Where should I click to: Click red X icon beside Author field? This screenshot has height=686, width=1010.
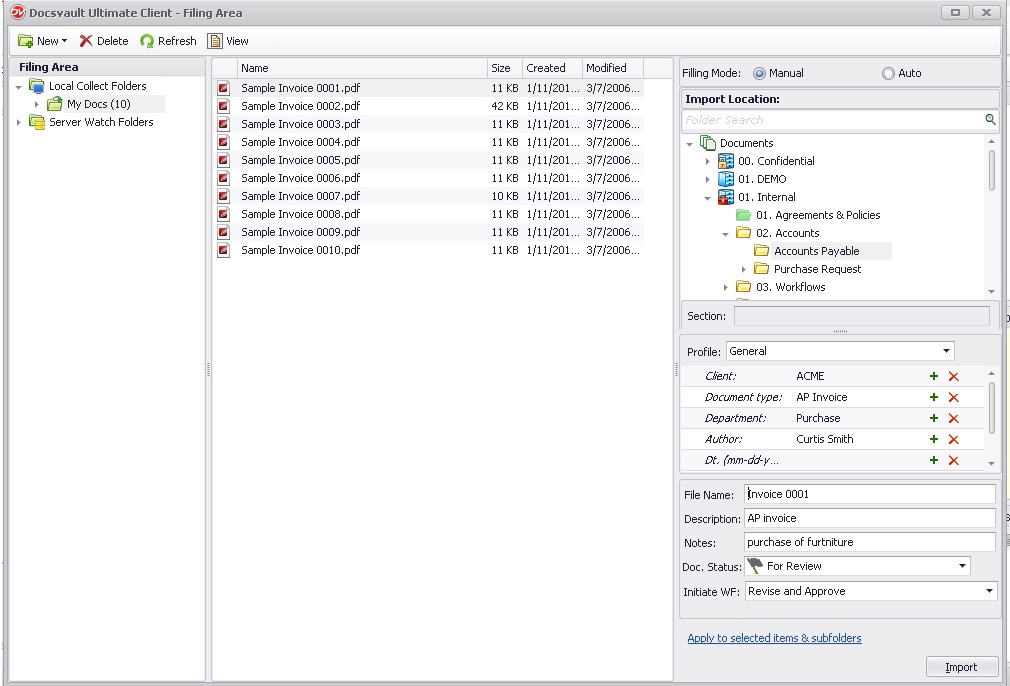pyautogui.click(x=953, y=439)
